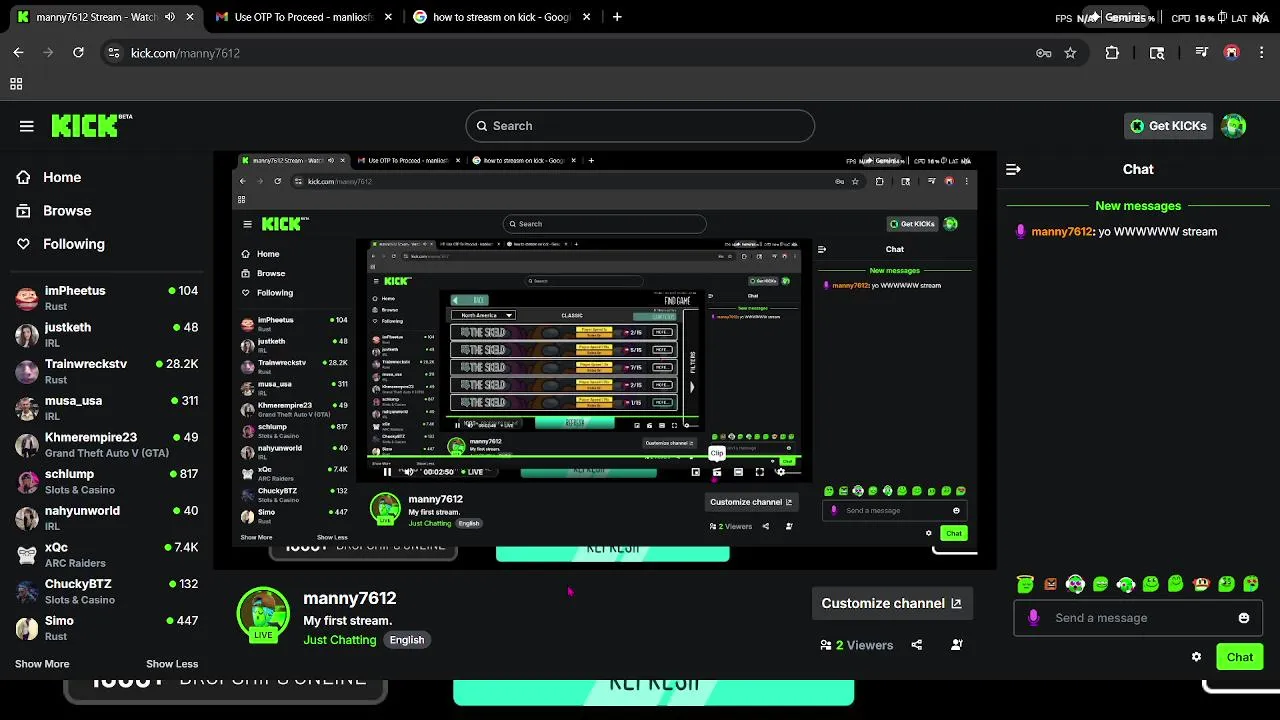1280x720 pixels.
Task: Reload the current page
Action: point(78,53)
